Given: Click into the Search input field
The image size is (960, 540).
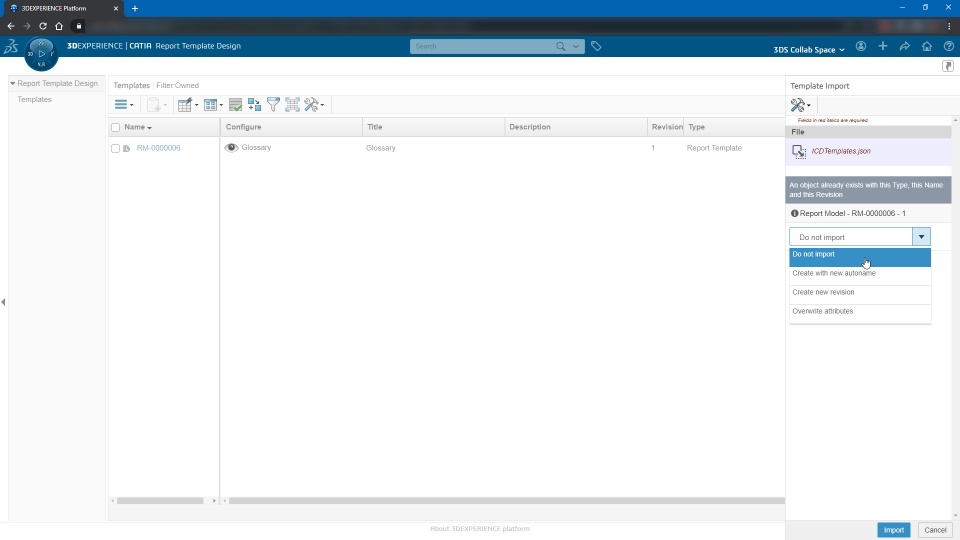Looking at the screenshot, I should [x=482, y=47].
